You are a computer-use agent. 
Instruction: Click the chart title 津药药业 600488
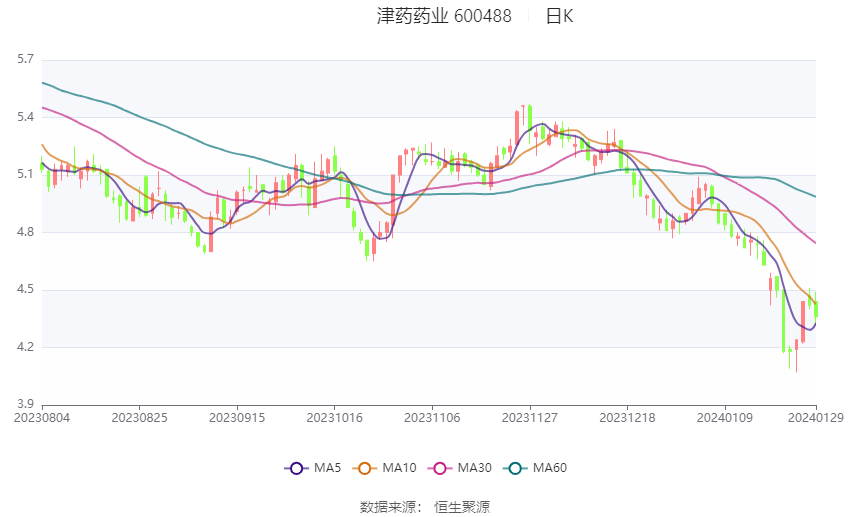point(444,16)
